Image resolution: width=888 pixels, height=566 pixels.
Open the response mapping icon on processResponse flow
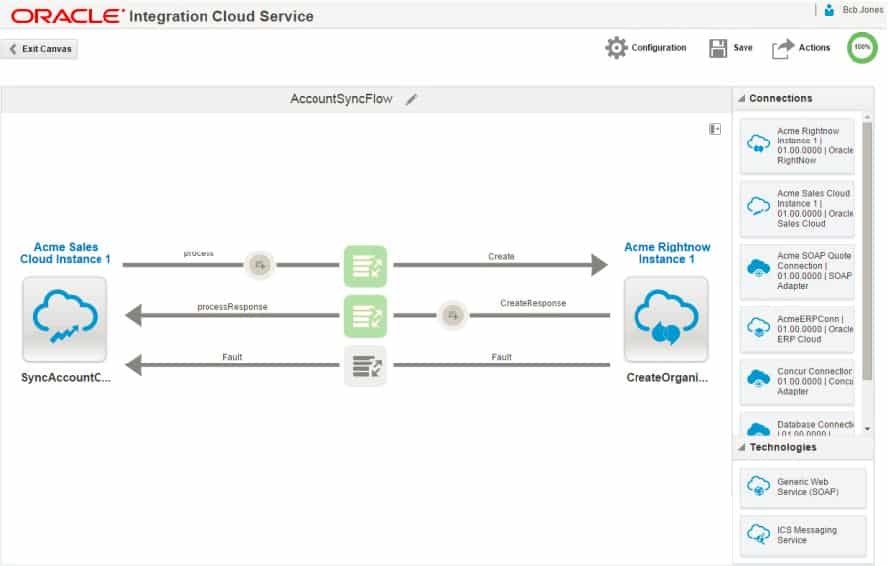coord(365,315)
